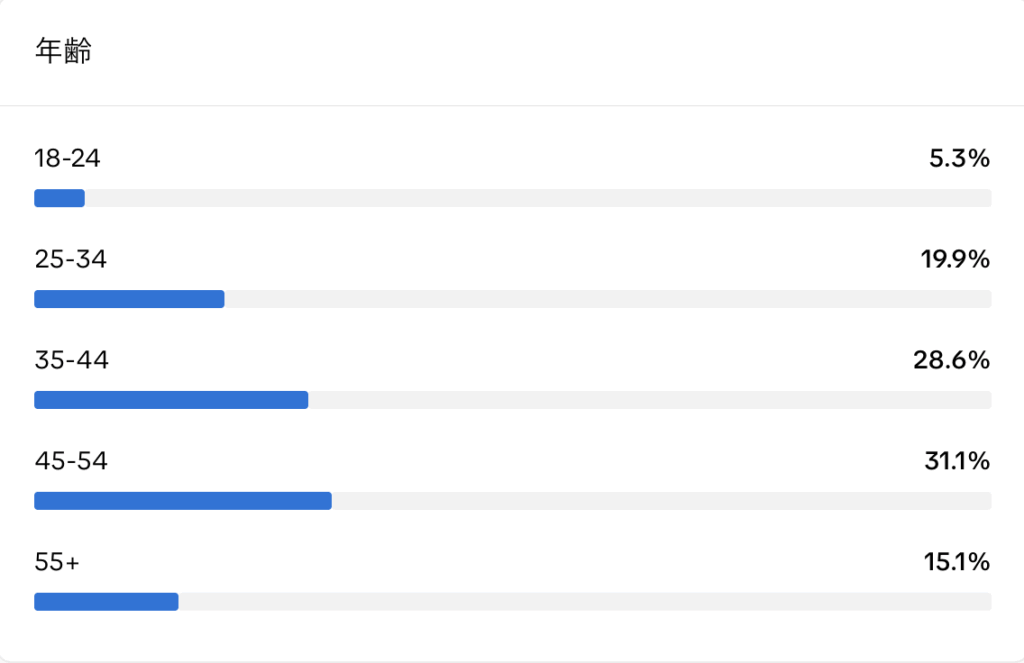Click the 25-34 blue bar fill

(129, 299)
